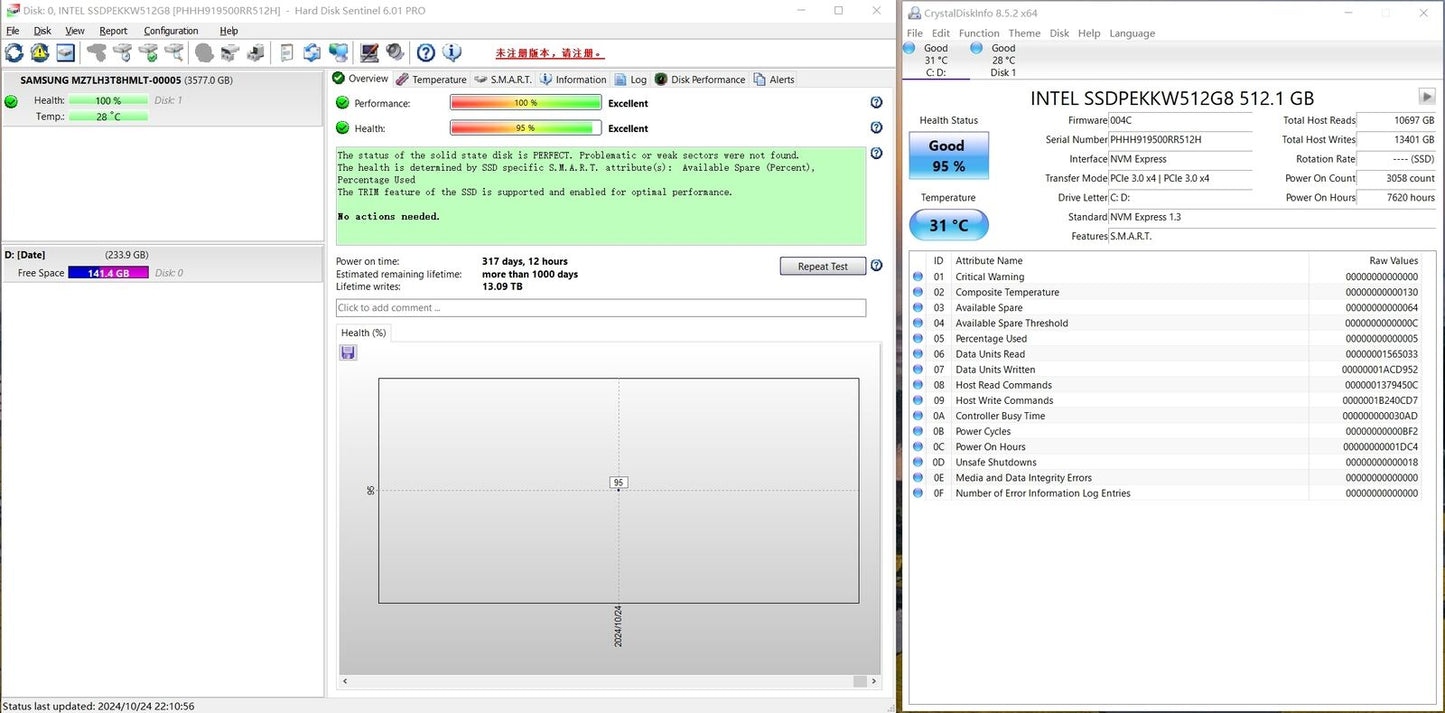Viewport: 1445px width, 713px height.
Task: Open the Theme menu in CrystalDiskInfo
Action: 1024,33
